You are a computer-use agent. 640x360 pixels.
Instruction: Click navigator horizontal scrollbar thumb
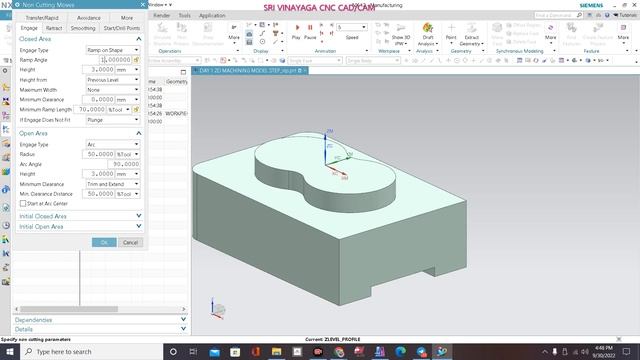[69, 309]
